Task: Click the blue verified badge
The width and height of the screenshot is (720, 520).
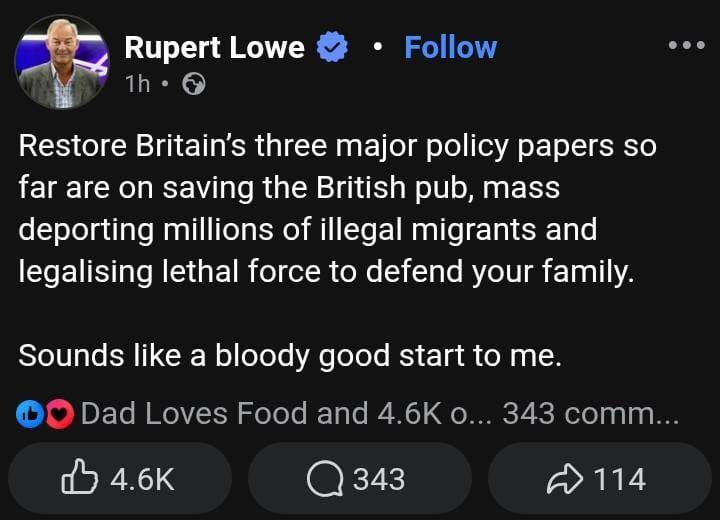Action: [x=332, y=48]
